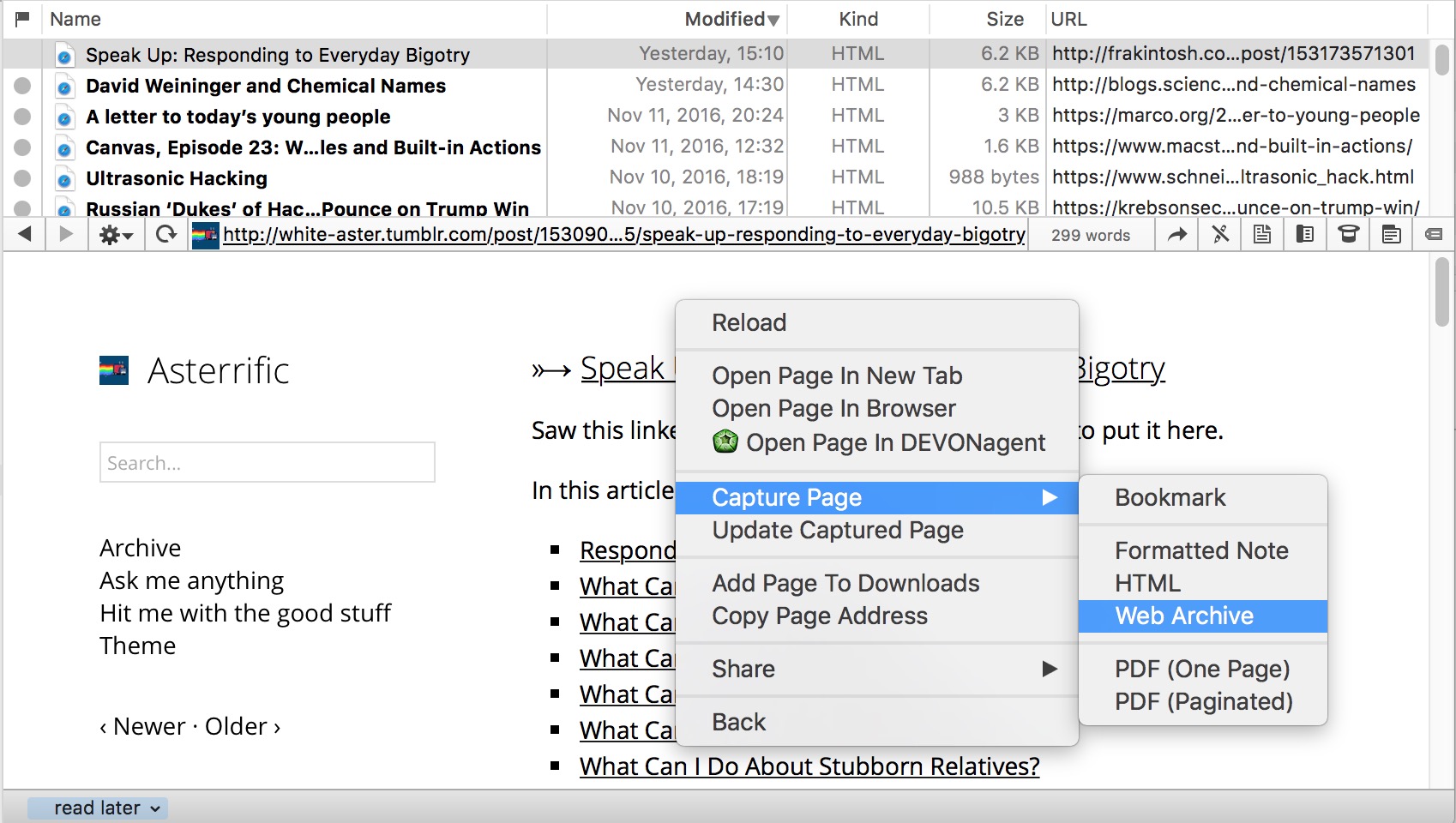
Task: Toggle unread dot for David Weininger item
Action: tap(23, 86)
